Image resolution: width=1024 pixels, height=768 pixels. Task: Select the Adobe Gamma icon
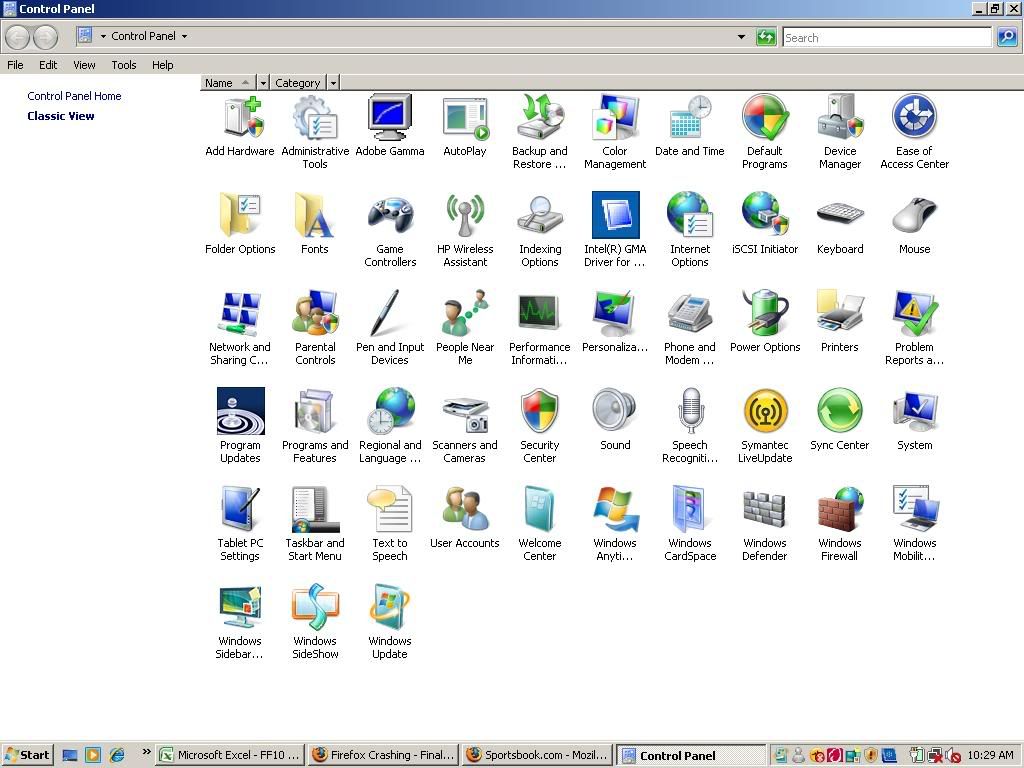[x=390, y=118]
